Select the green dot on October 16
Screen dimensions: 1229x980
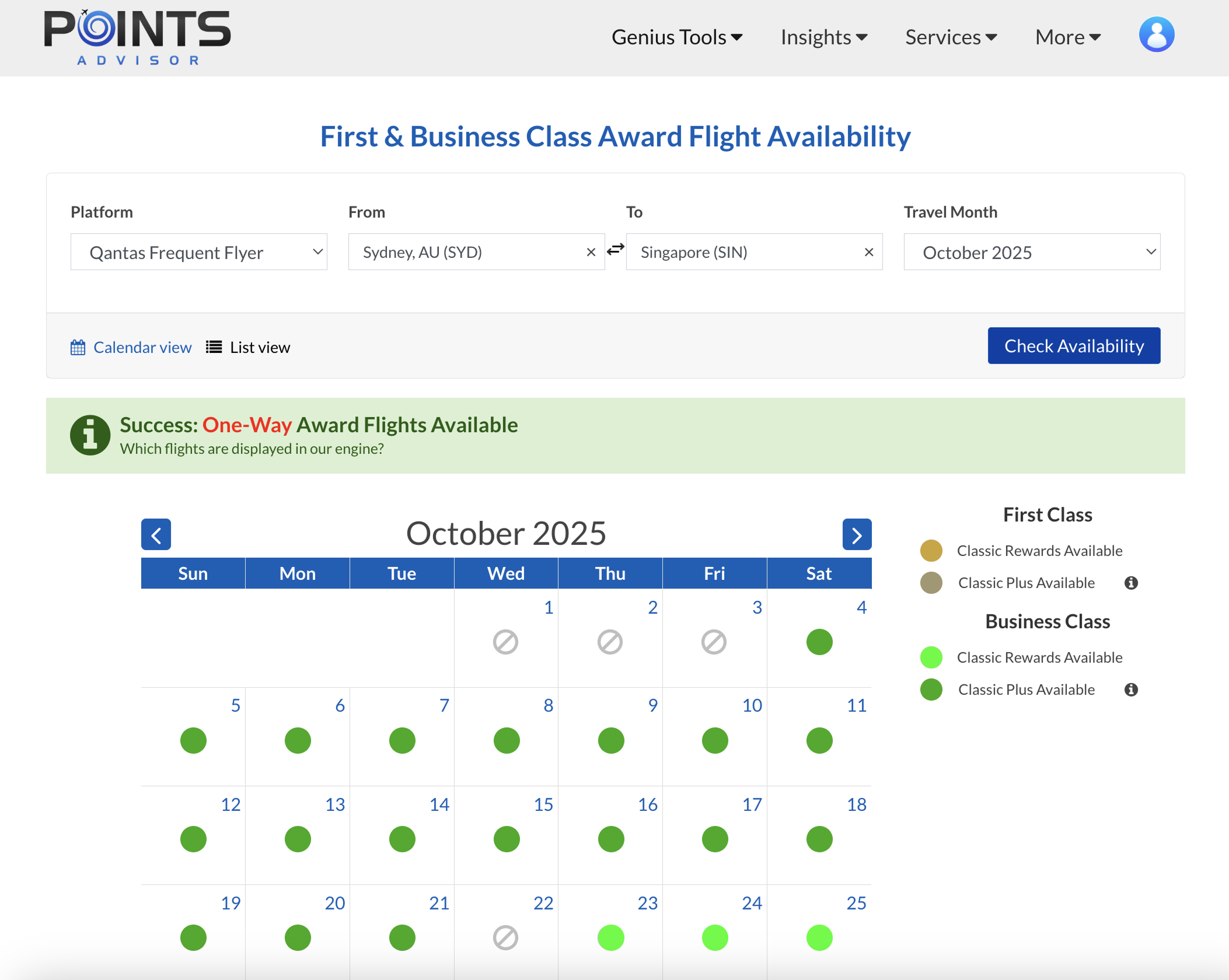[x=611, y=839]
